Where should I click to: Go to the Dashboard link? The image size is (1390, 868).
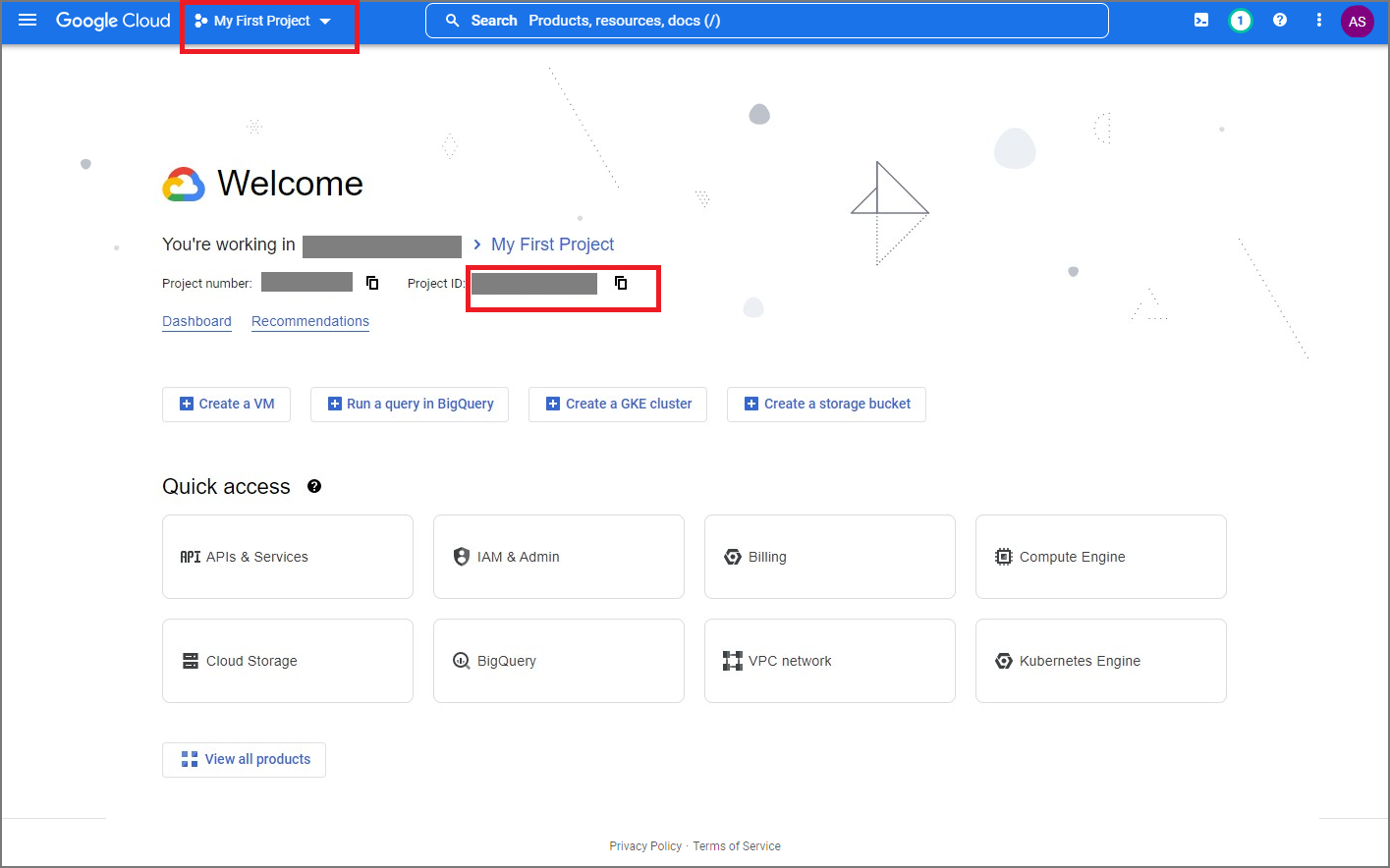(196, 321)
